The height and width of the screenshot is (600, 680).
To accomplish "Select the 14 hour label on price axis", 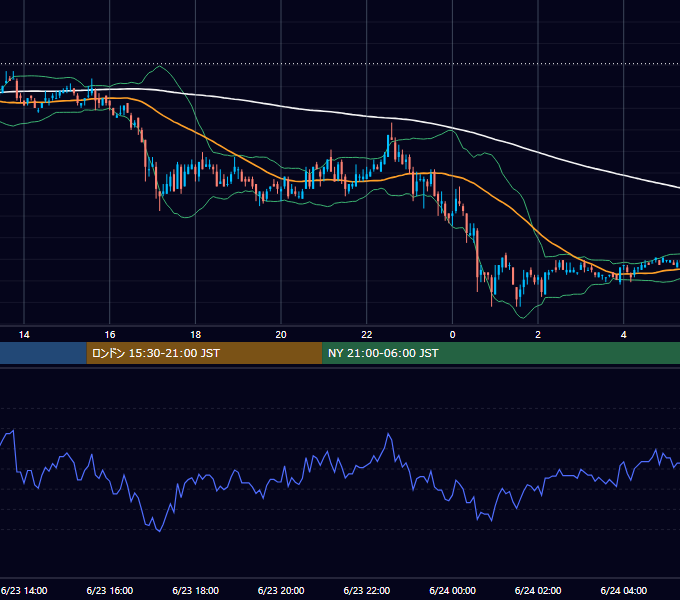I will (x=24, y=335).
